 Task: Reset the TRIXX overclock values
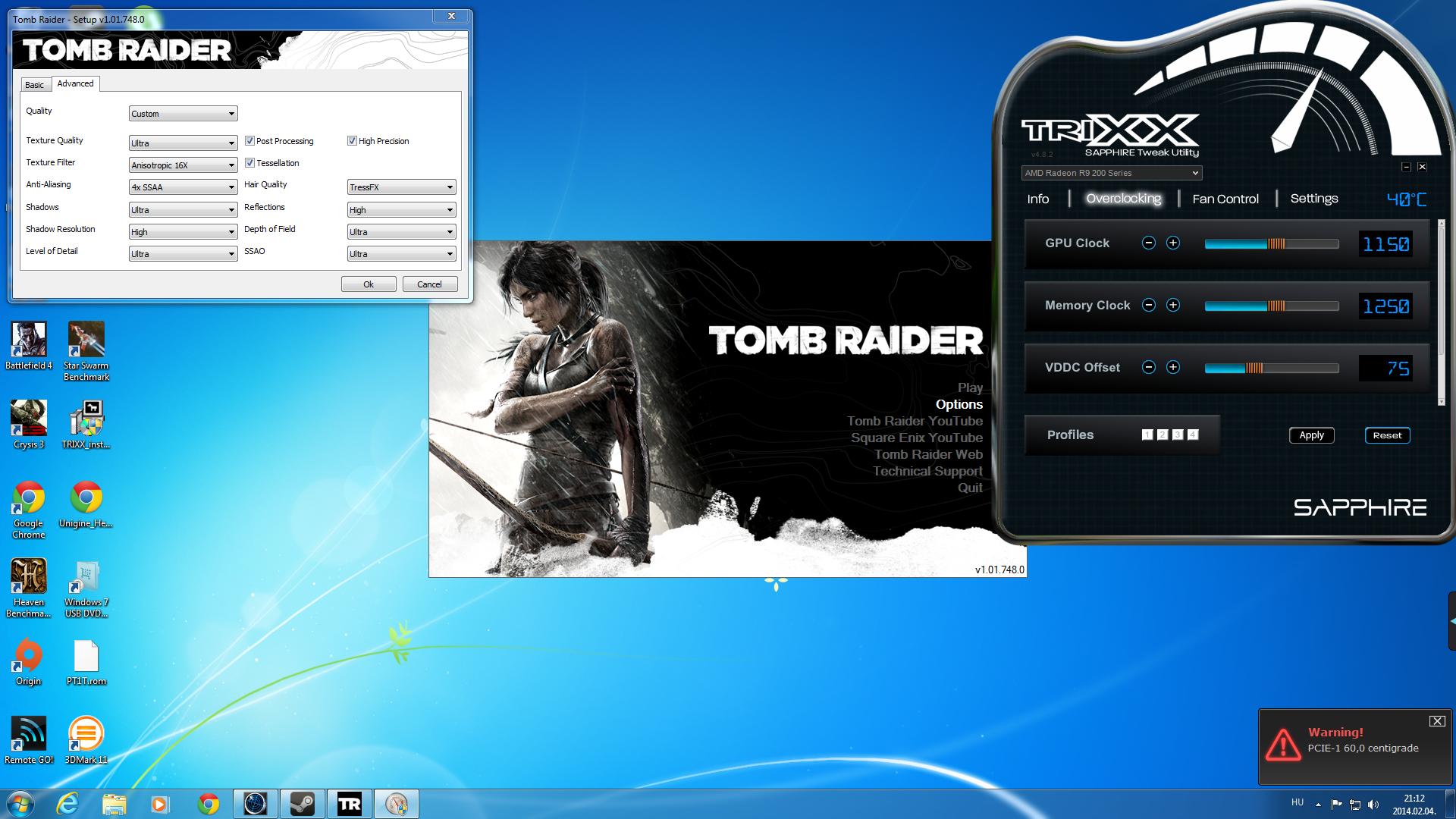click(1387, 435)
